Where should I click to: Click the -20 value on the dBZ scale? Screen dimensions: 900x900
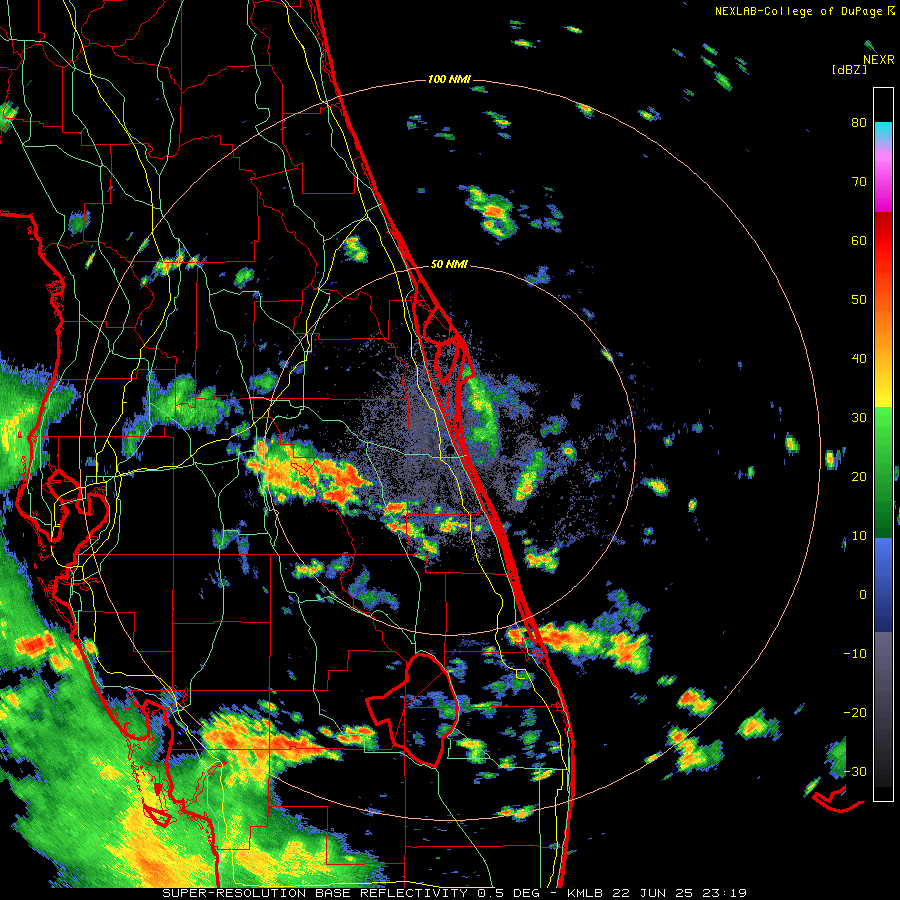tap(855, 712)
